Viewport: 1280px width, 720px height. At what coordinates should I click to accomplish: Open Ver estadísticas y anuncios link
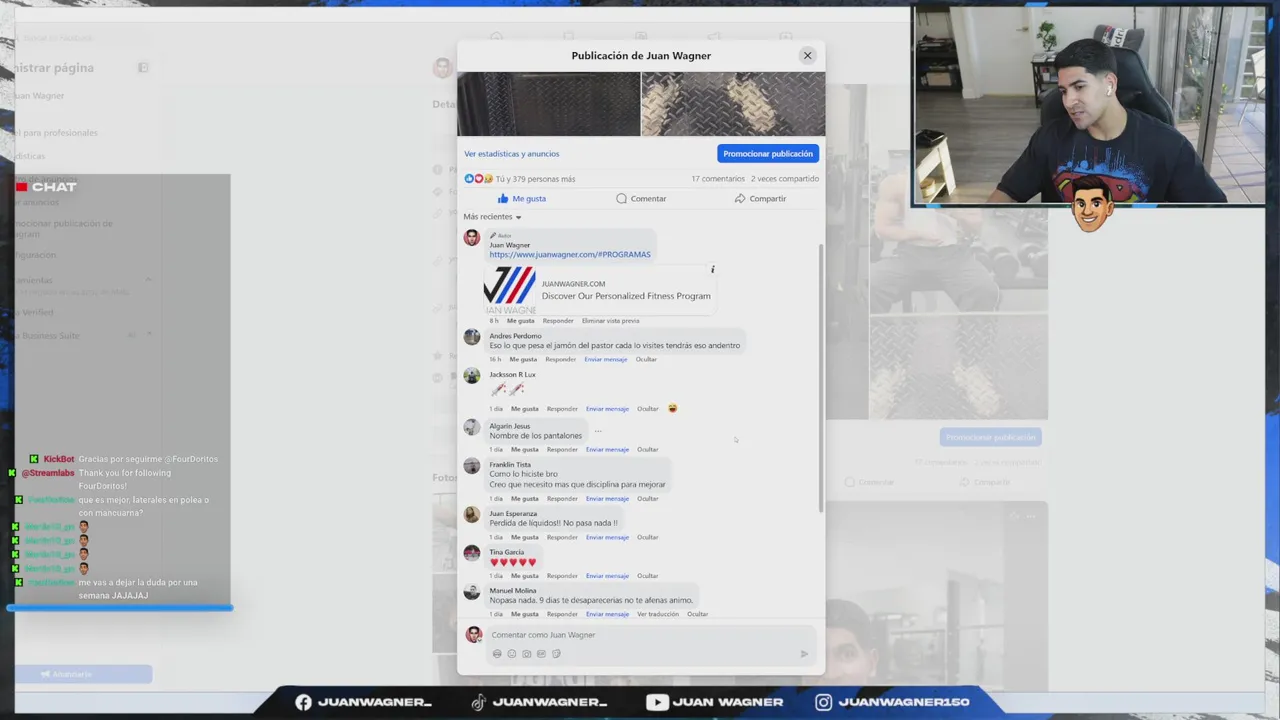click(512, 154)
